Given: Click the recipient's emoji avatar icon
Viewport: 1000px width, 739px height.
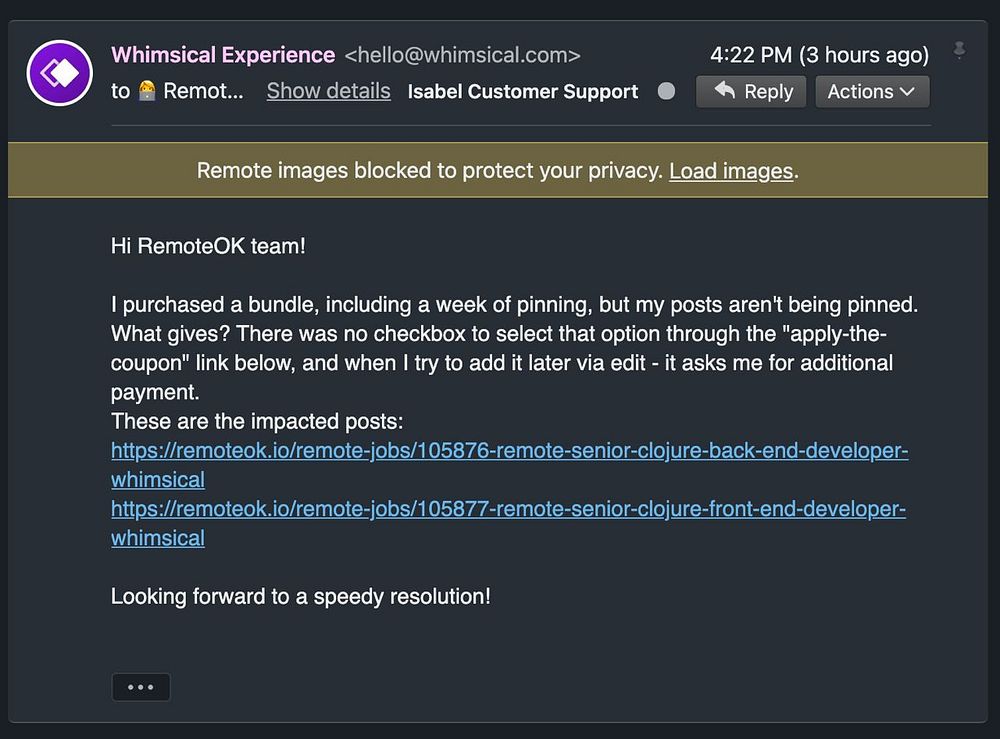Looking at the screenshot, I should click(147, 91).
